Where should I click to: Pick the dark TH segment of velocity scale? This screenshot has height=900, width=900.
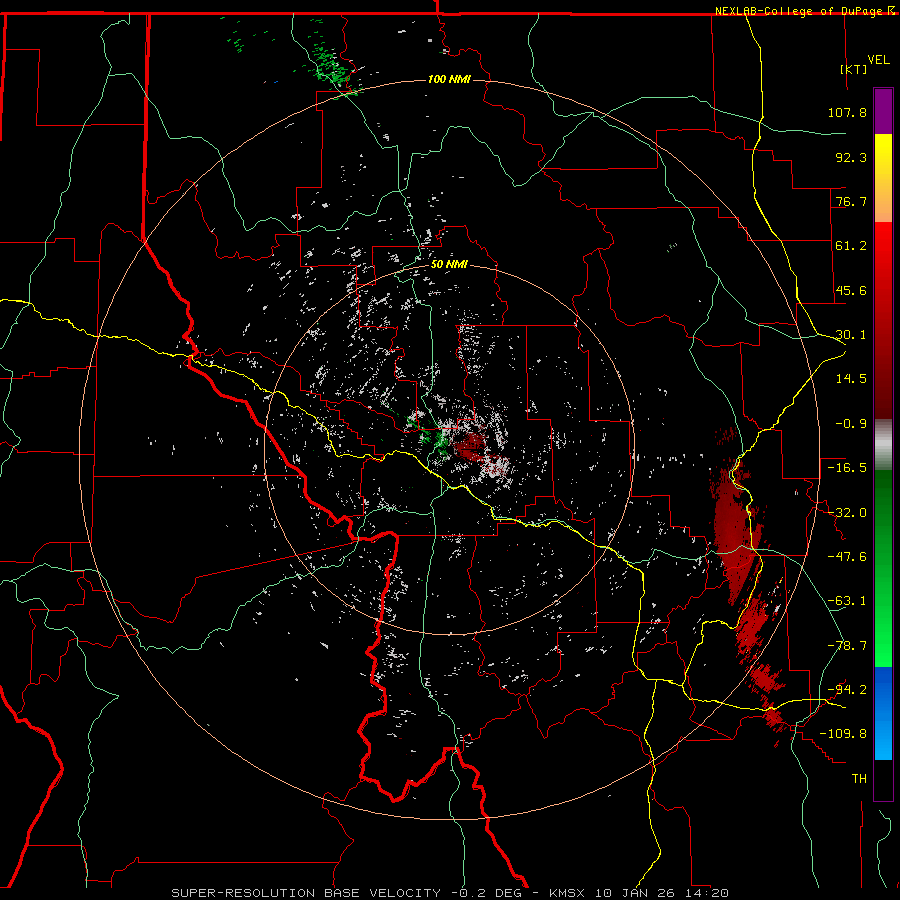883,779
